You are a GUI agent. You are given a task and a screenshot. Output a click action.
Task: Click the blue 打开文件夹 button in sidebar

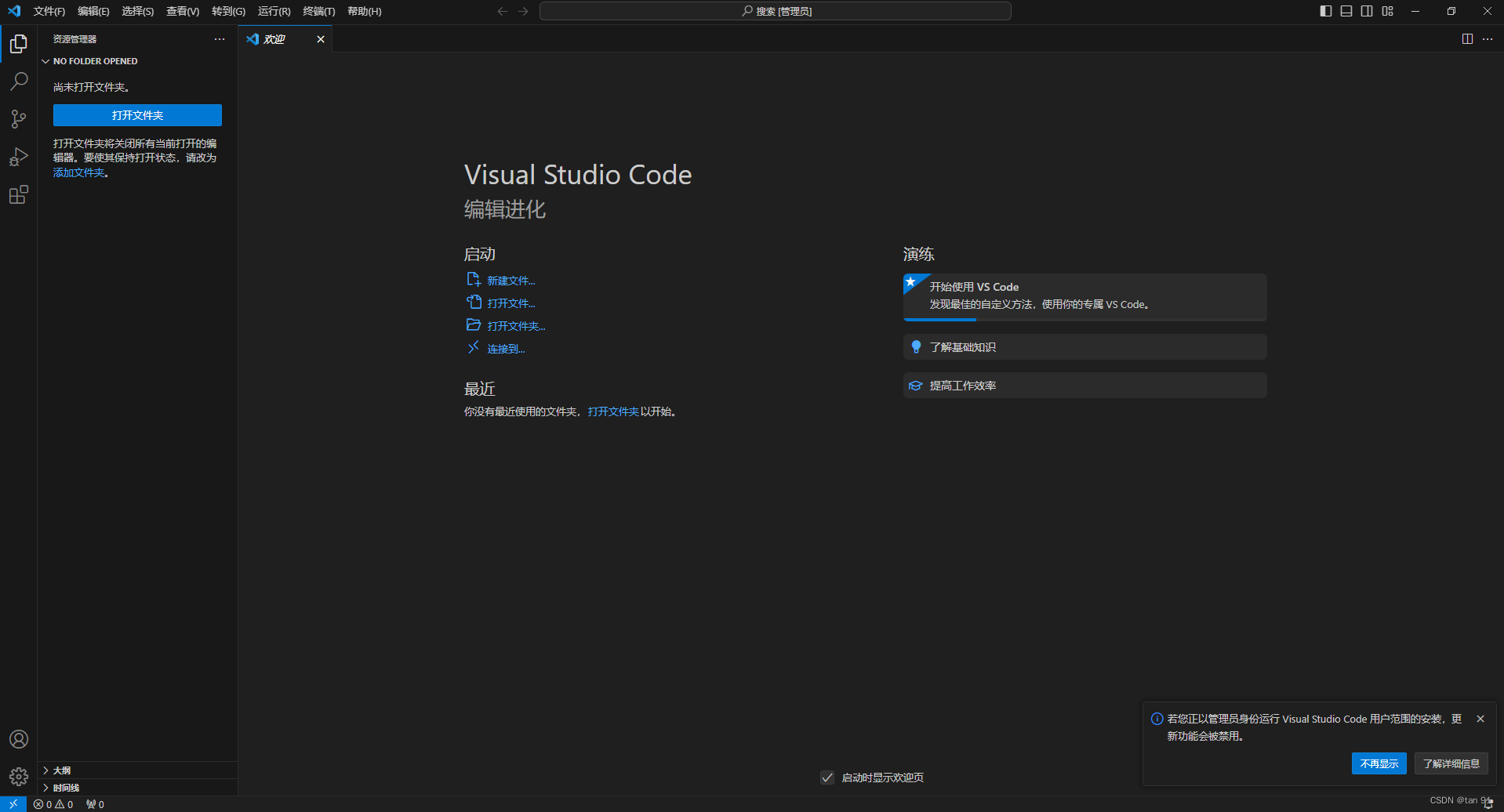pos(137,115)
